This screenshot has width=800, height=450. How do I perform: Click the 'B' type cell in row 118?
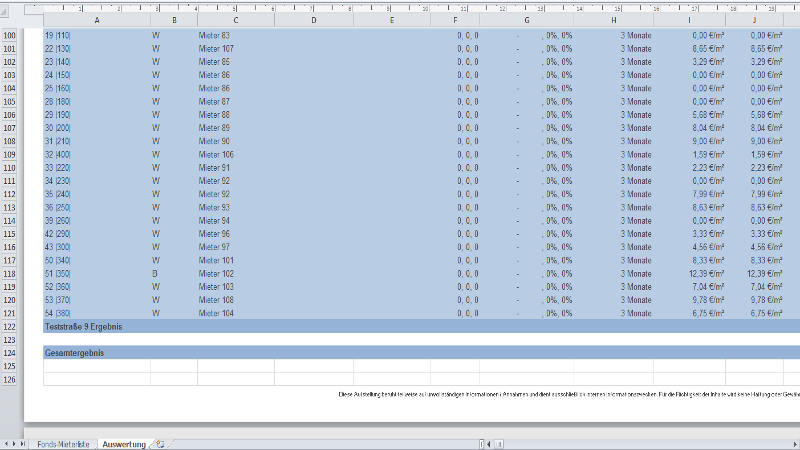pos(155,273)
